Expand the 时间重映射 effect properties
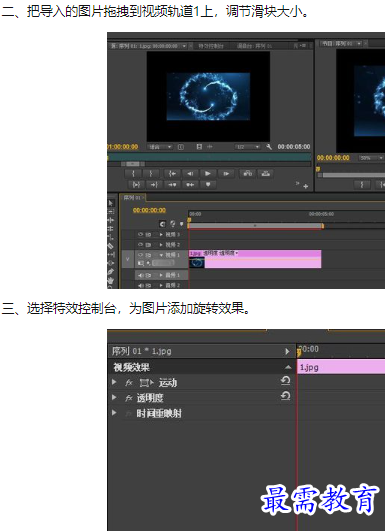Screen dimensions: 385x531 pos(114,413)
